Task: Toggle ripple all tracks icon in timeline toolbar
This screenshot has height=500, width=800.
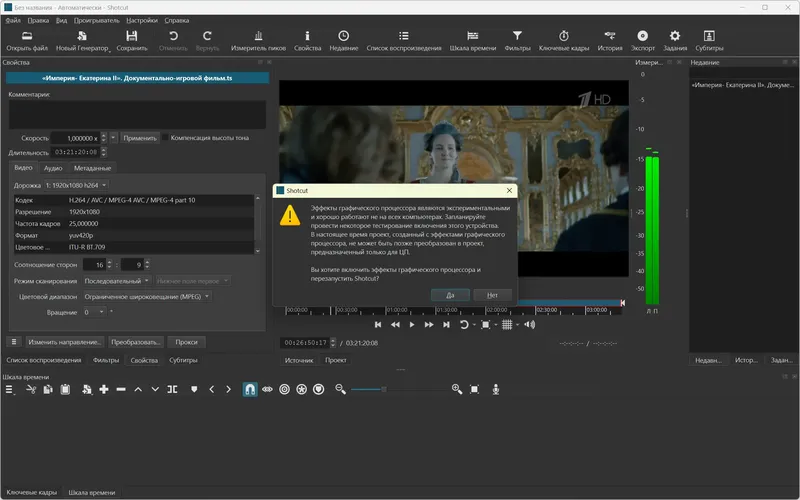Action: click(301, 388)
